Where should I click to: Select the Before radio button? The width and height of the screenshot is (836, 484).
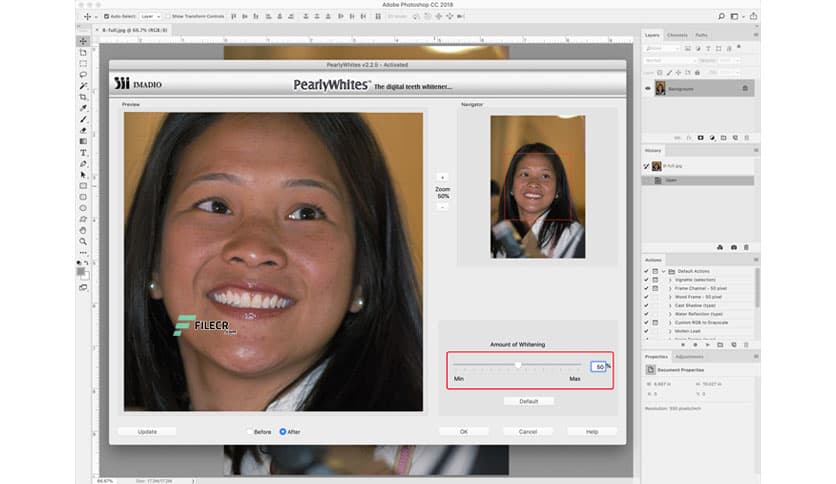tap(250, 432)
